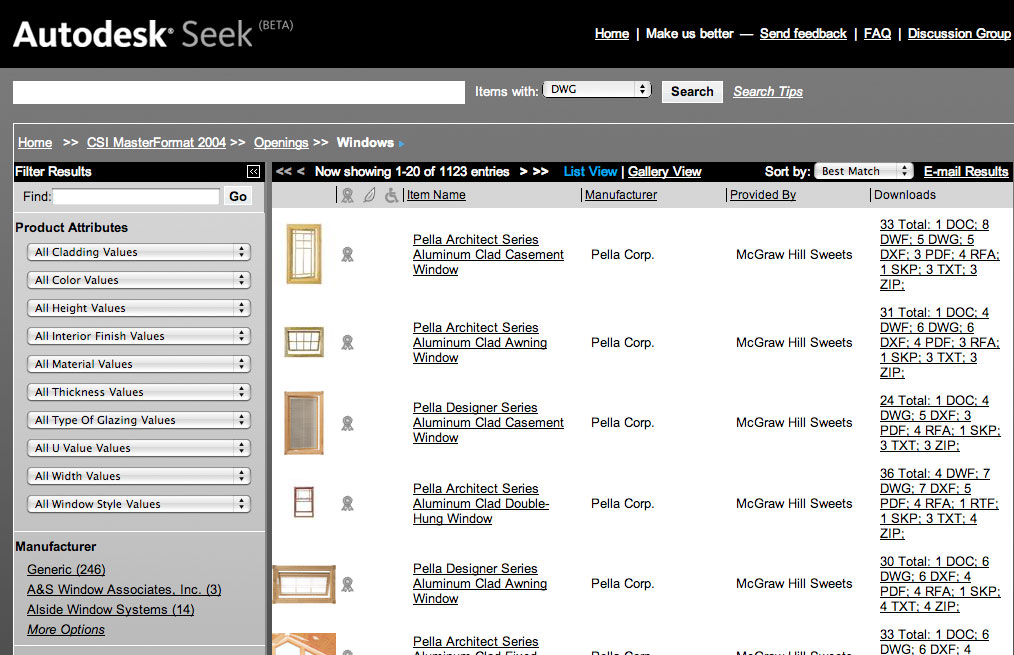Expand All Height Values dropdown
Screen dimensions: 1014x655
[x=138, y=308]
